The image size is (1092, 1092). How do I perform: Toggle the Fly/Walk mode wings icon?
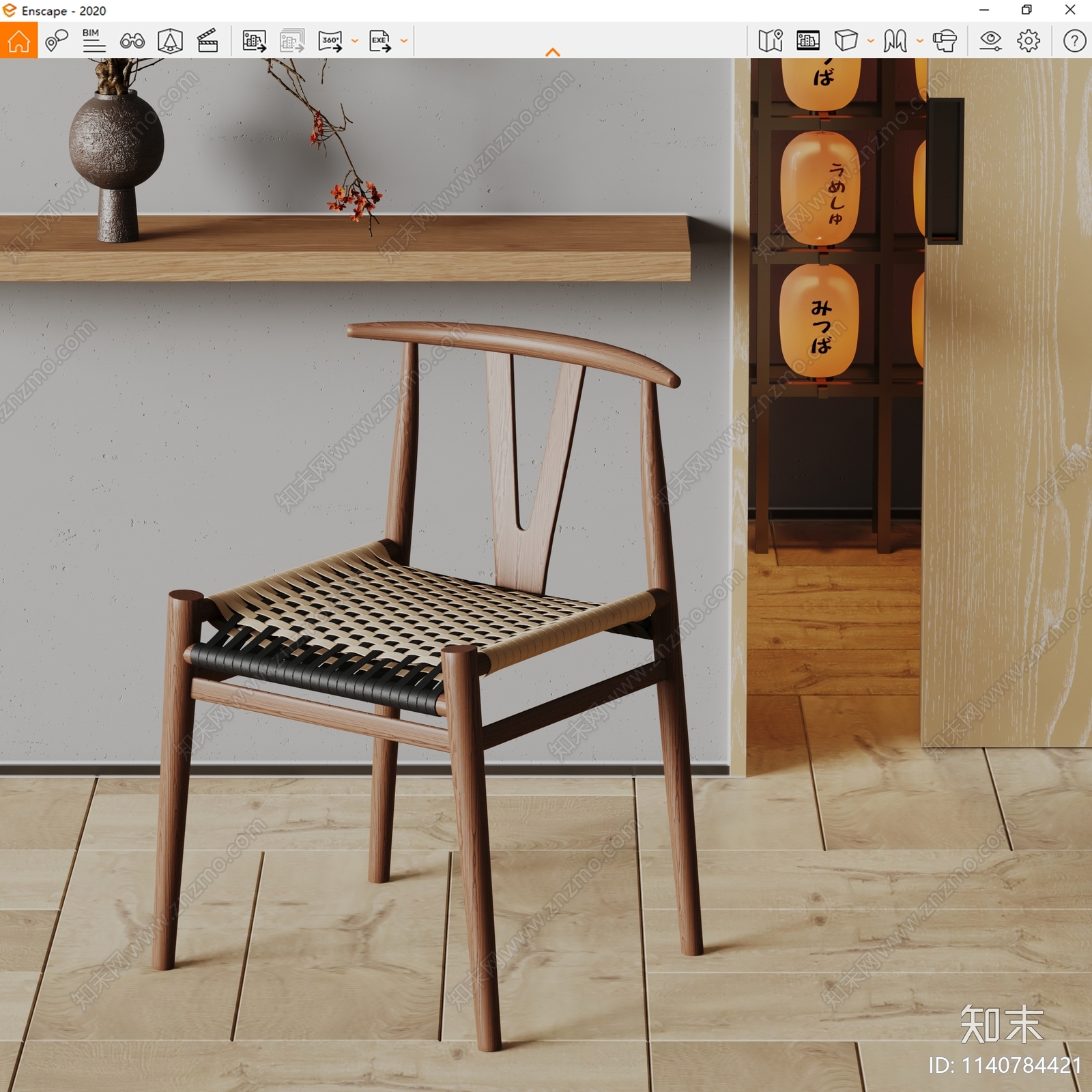coord(895,41)
